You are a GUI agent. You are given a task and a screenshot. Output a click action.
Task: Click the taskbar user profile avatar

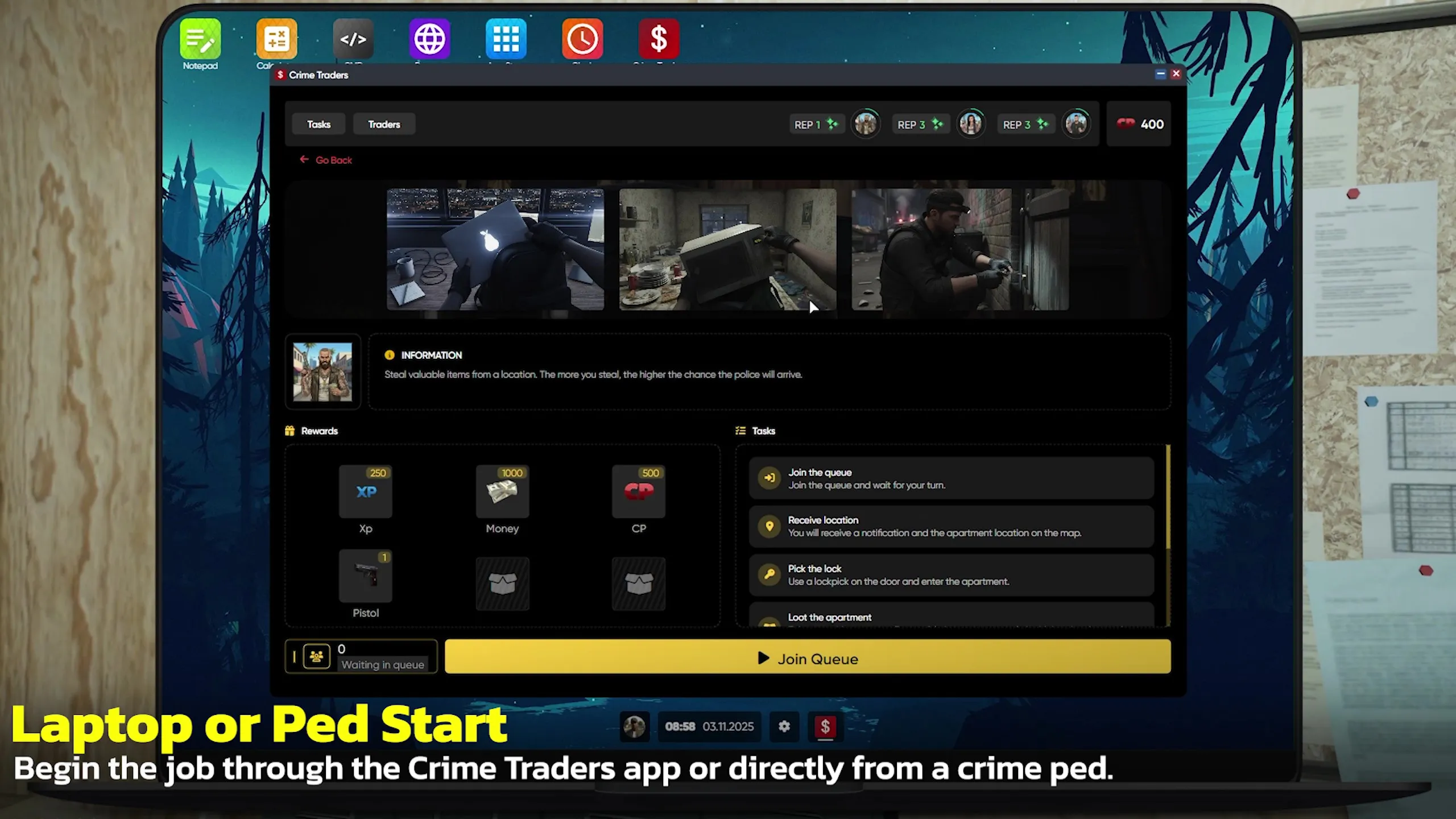[634, 726]
